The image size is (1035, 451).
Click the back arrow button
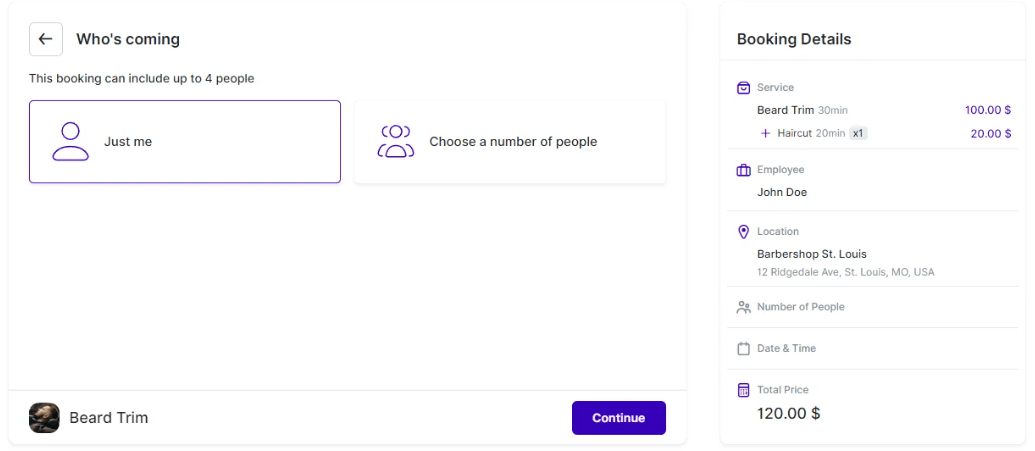tap(46, 39)
